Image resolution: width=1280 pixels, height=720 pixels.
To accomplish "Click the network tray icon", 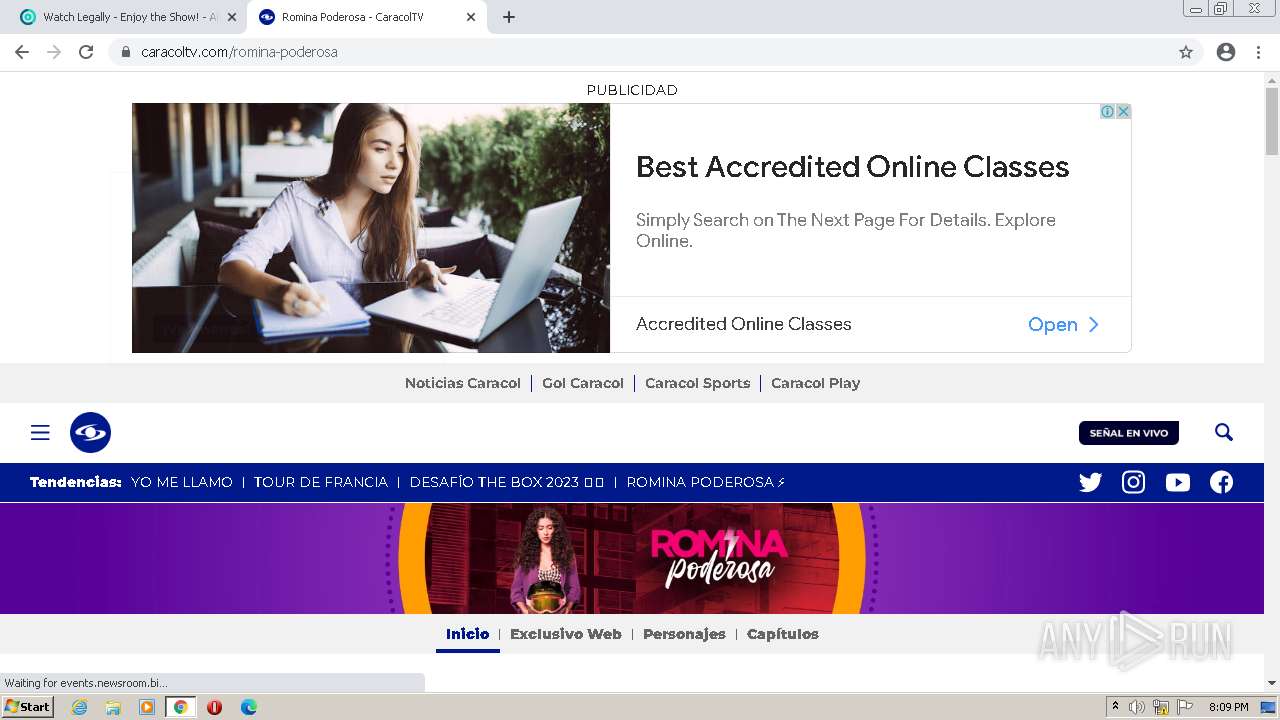I will [1161, 707].
